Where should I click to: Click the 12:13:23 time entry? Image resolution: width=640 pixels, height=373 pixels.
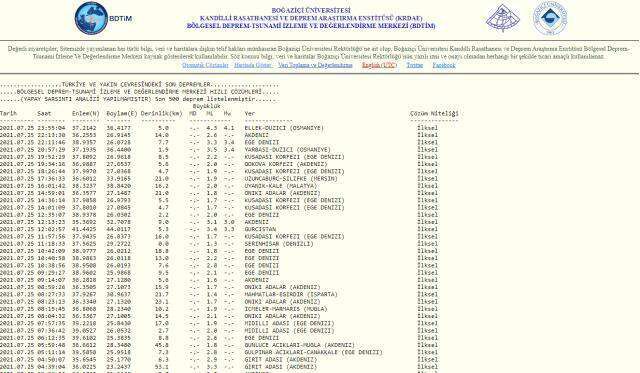[51, 222]
